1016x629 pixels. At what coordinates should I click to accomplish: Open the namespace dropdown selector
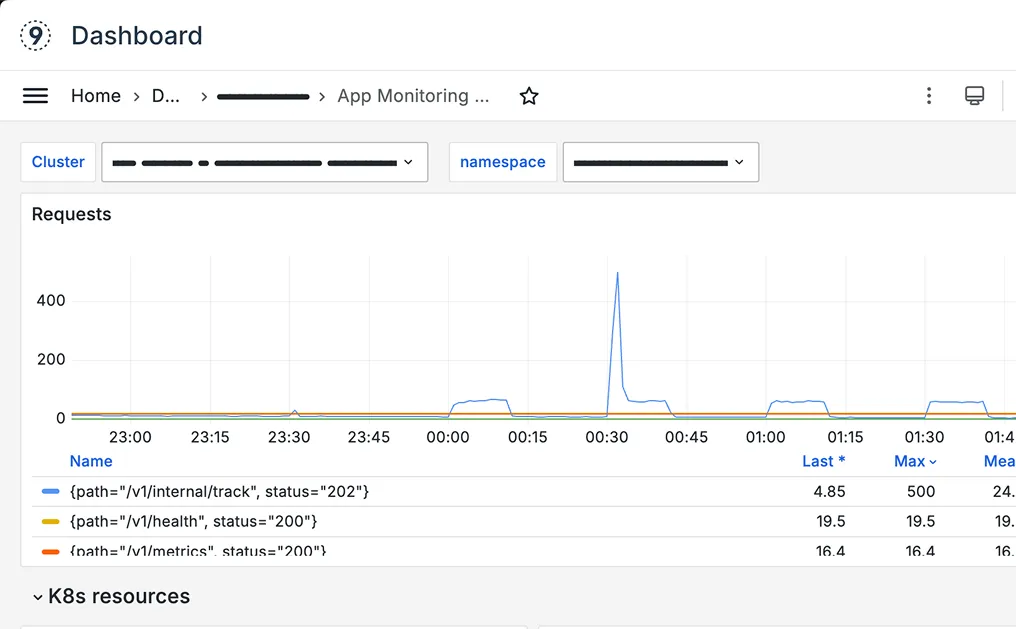(x=660, y=162)
